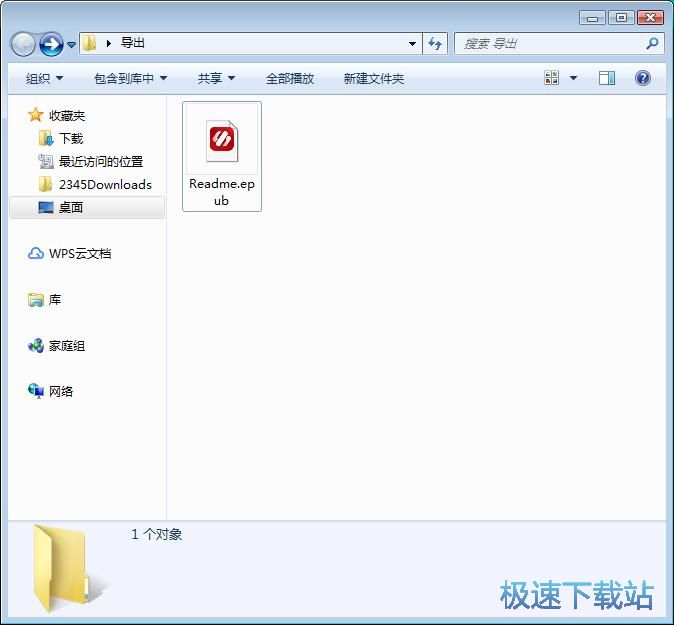This screenshot has height=625, width=674.
Task: Expand the breadcrumb arrow before 导出
Action: point(109,43)
